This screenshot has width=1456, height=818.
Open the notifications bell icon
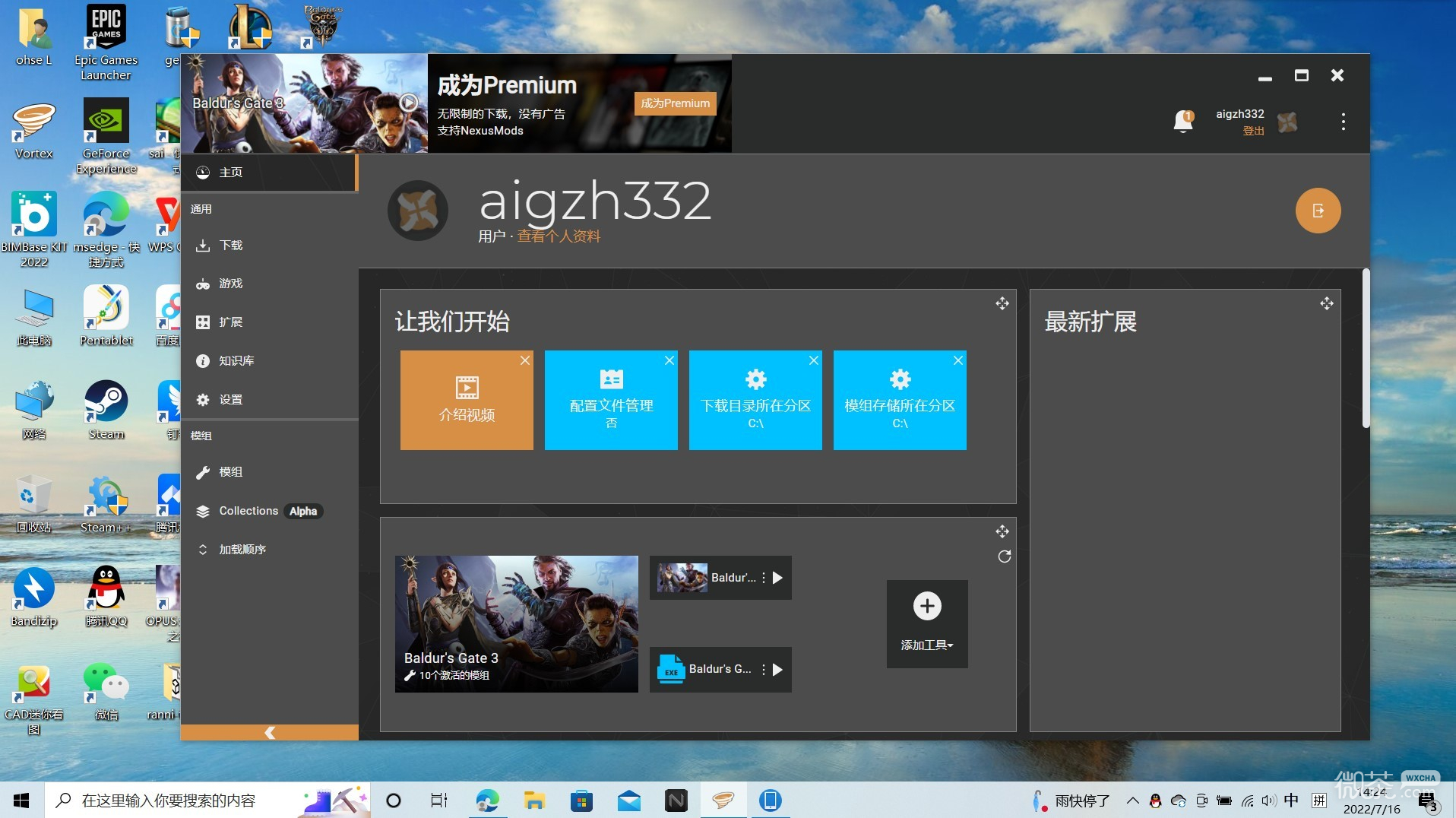click(1183, 122)
